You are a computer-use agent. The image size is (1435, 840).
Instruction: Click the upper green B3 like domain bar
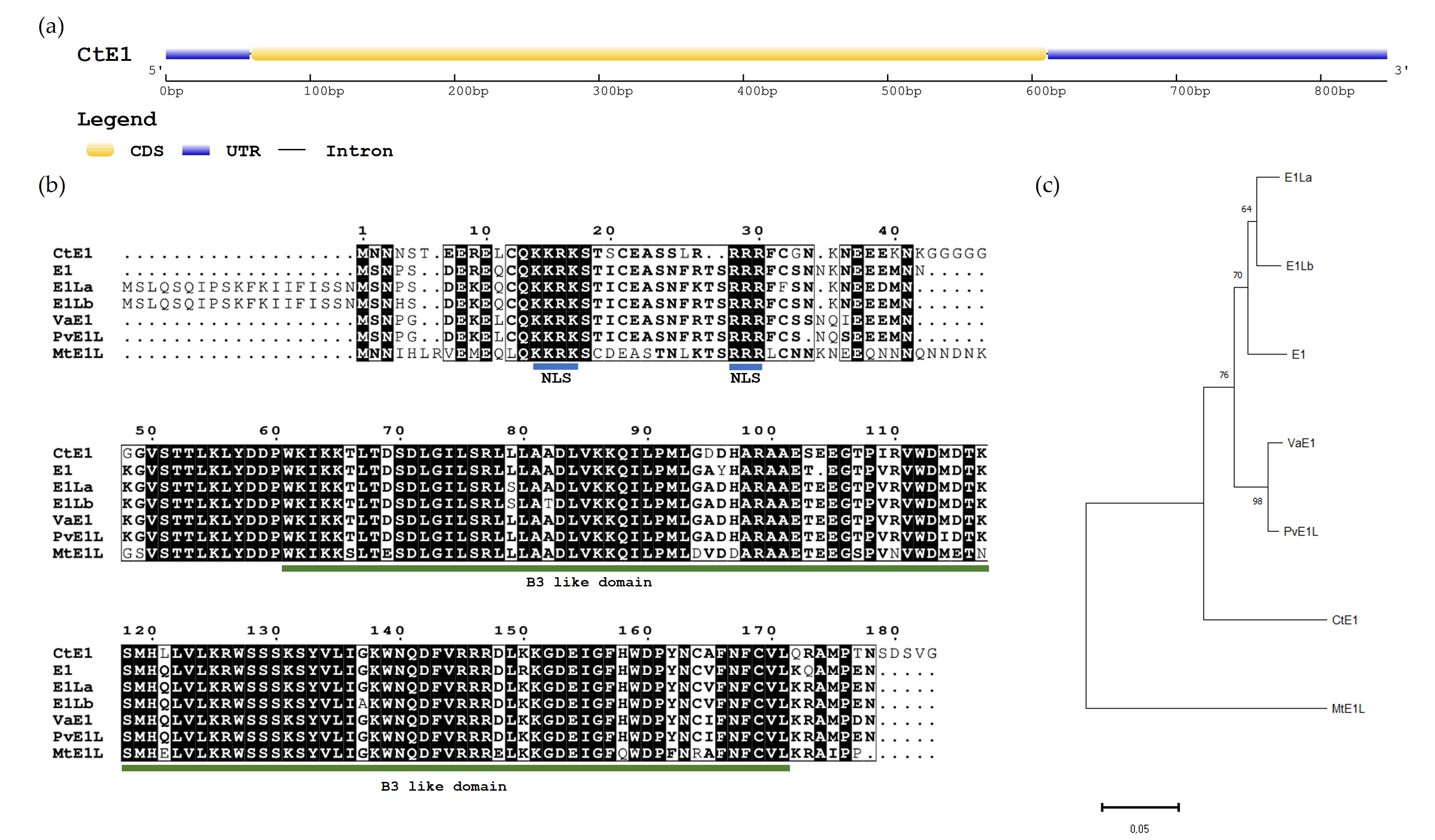(635, 568)
